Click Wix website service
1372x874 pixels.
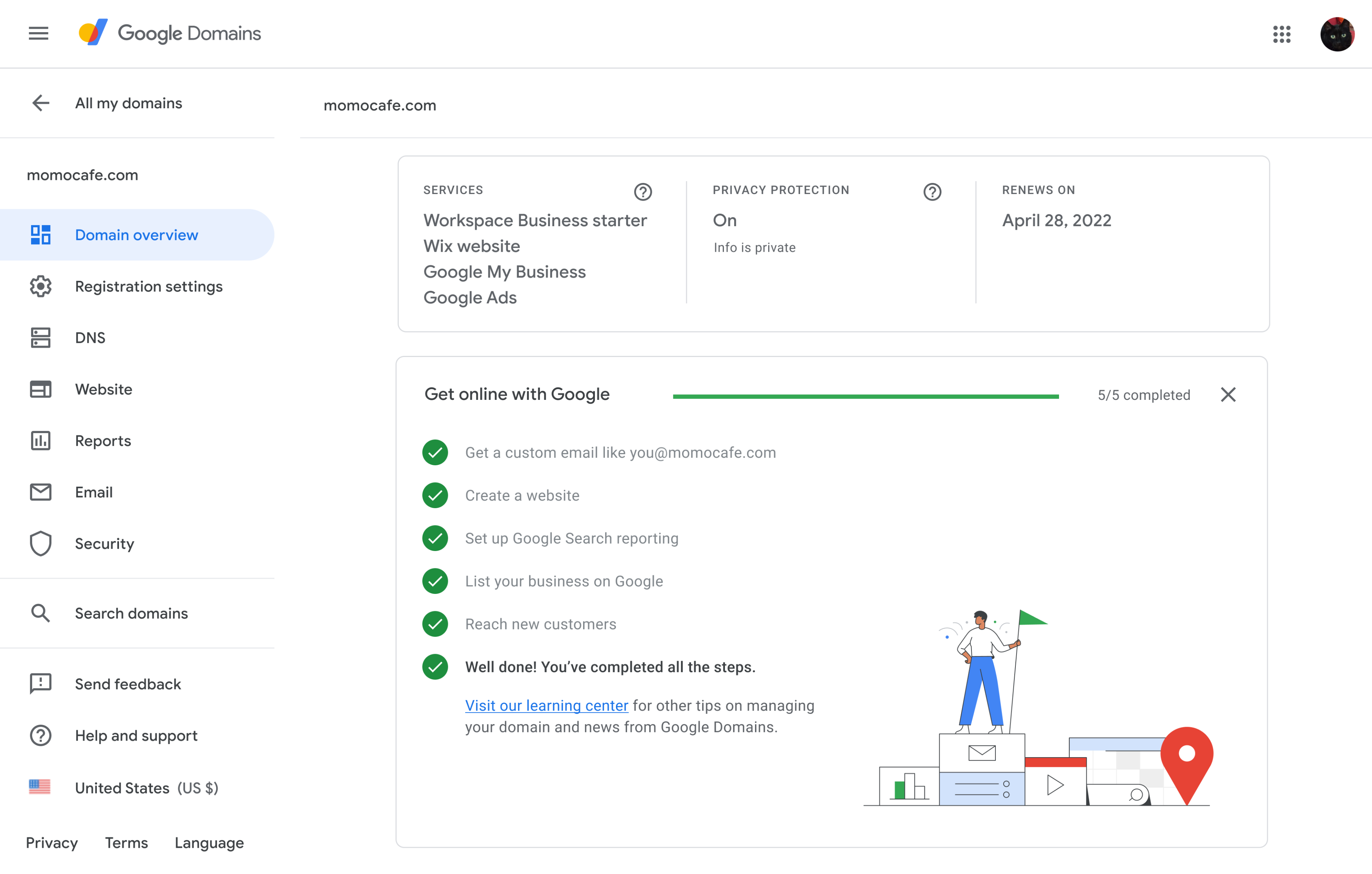(472, 246)
